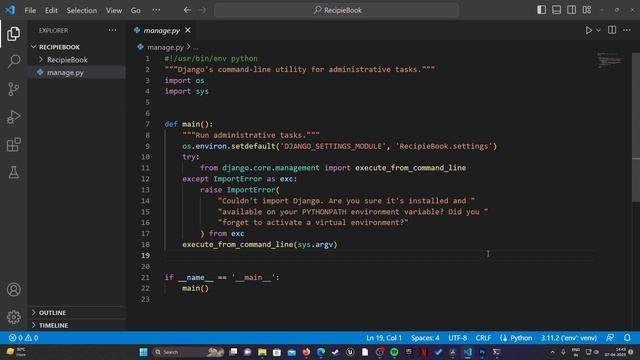Change encoding via UTF-8 status item

coord(458,338)
